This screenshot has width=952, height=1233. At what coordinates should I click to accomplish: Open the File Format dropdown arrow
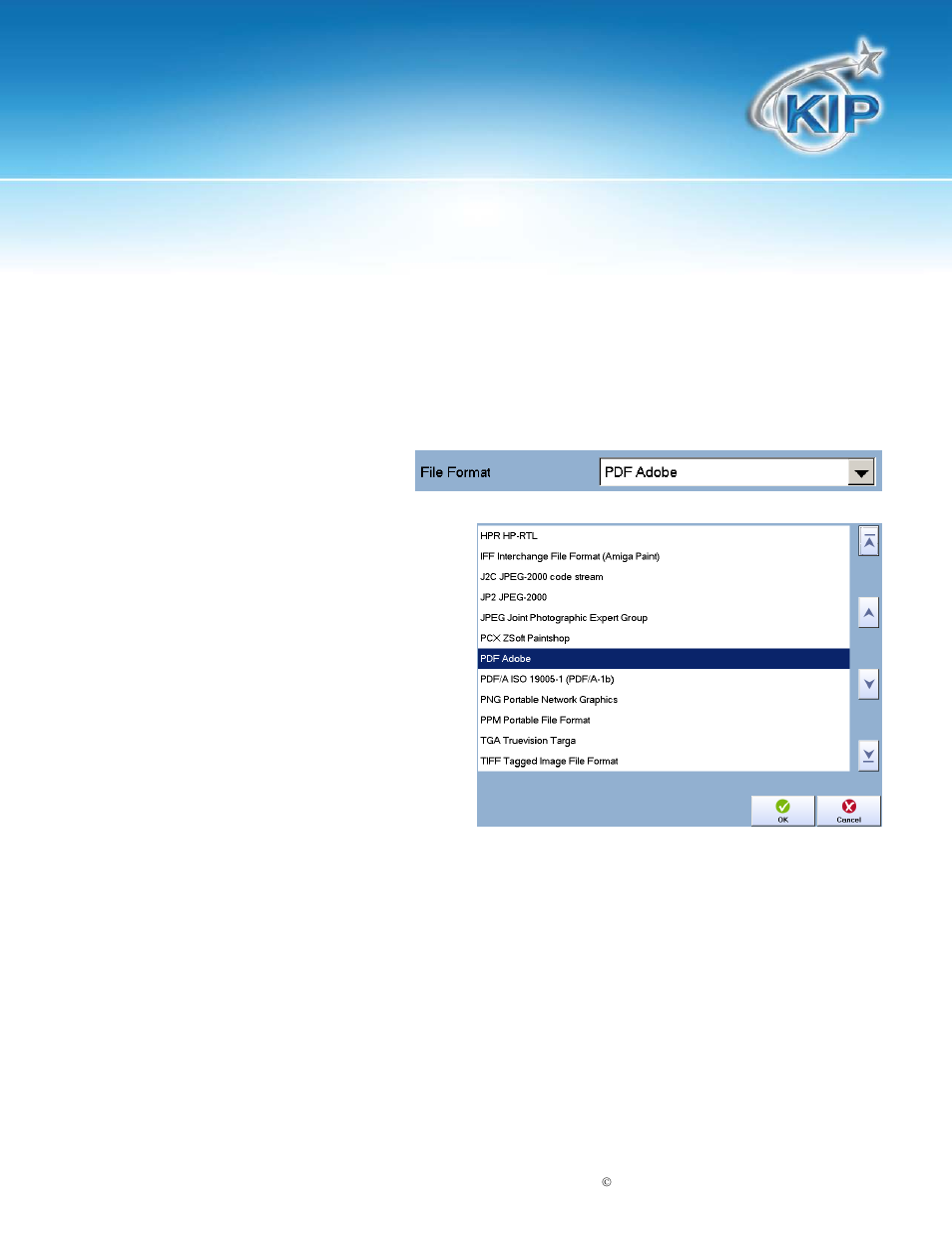coord(860,473)
